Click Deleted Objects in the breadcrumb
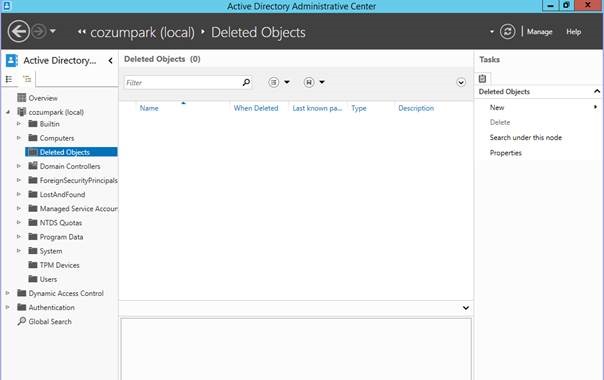The image size is (604, 380). click(258, 32)
